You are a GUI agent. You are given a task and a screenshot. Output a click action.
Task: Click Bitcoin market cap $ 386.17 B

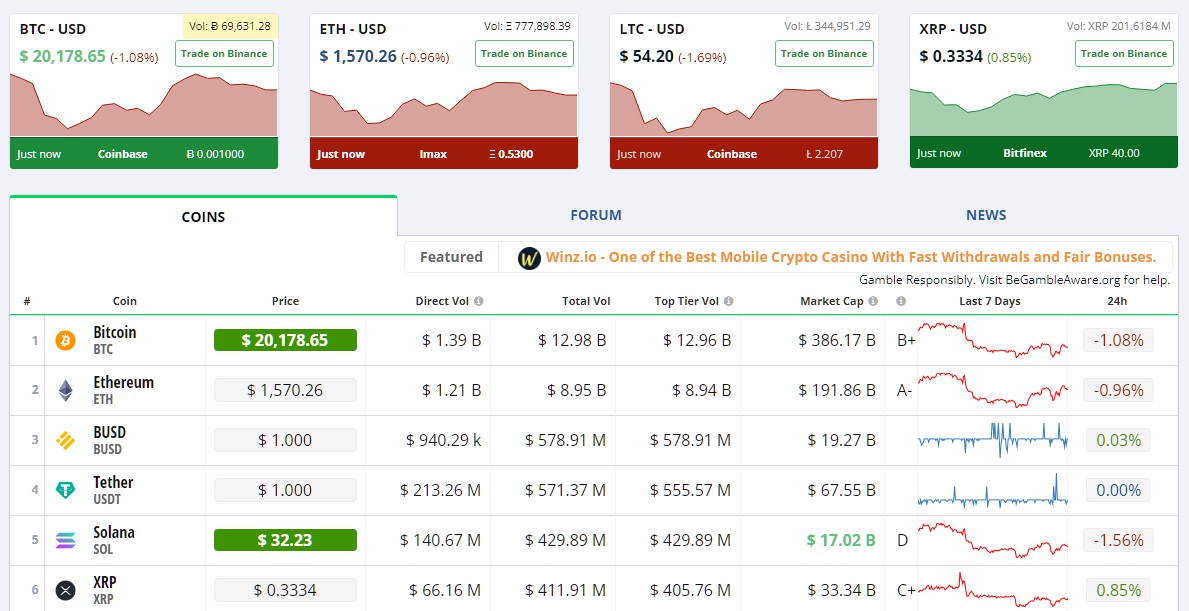click(x=836, y=340)
